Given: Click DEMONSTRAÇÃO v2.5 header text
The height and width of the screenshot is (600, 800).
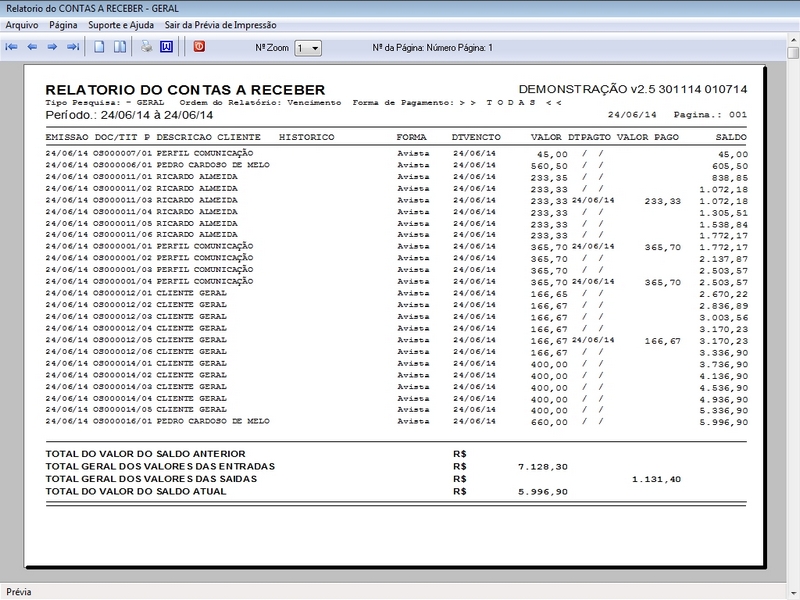Looking at the screenshot, I should [x=633, y=89].
